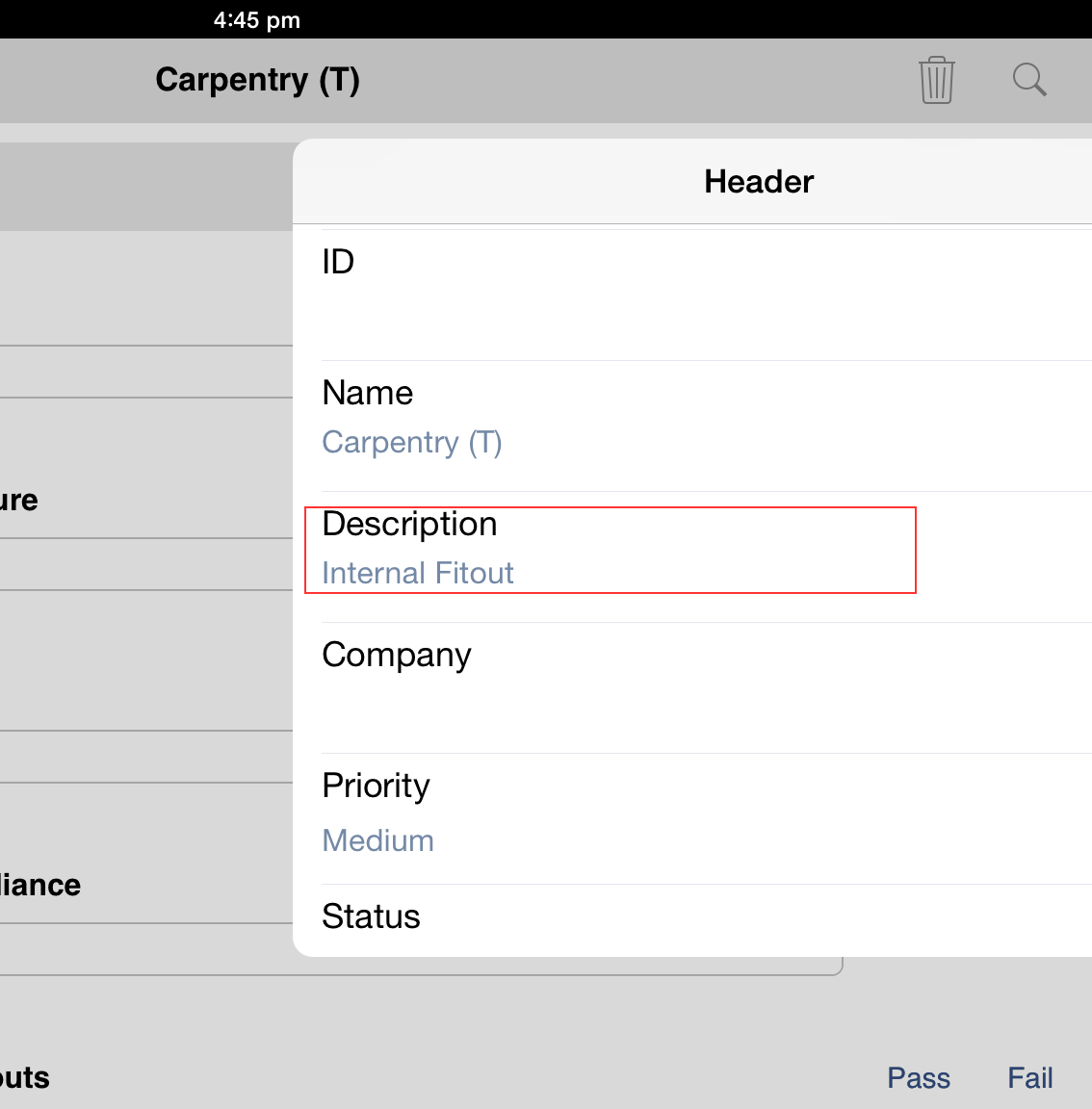Viewport: 1092px width, 1109px height.
Task: Tap the Priority label
Action: [x=376, y=785]
